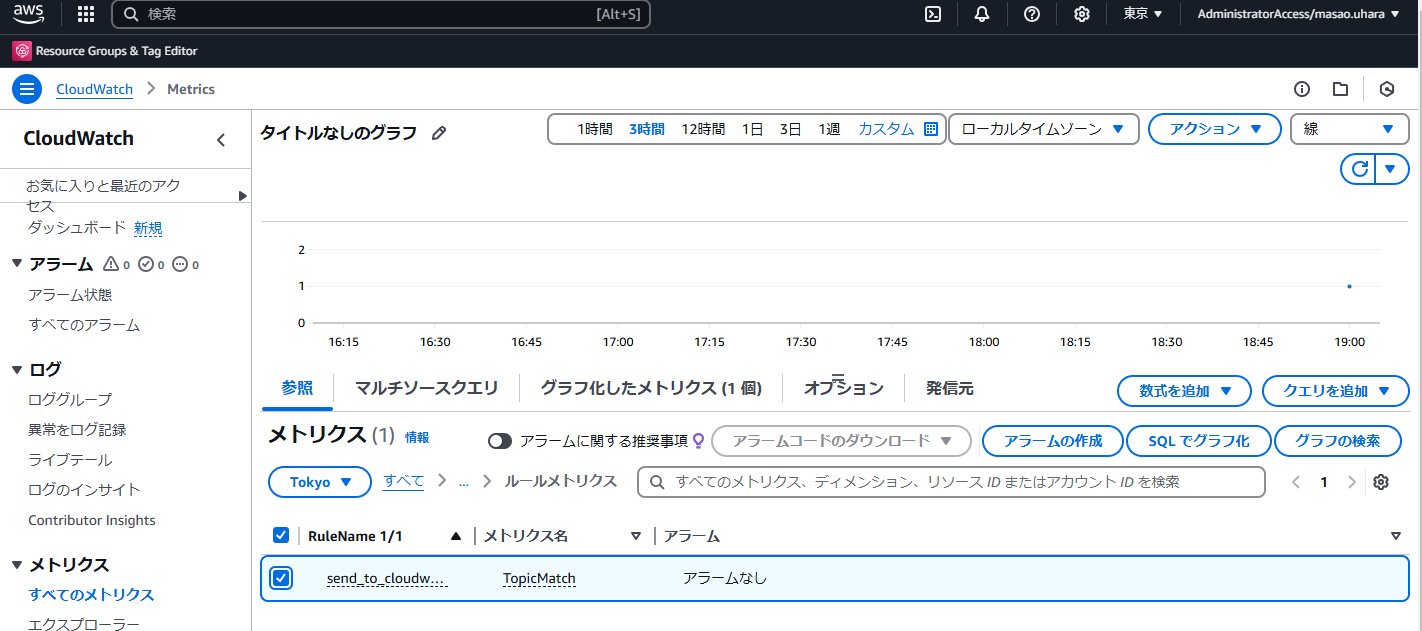1422x631 pixels.
Task: Collapse the ログ sidebar section
Action: pyautogui.click(x=17, y=370)
